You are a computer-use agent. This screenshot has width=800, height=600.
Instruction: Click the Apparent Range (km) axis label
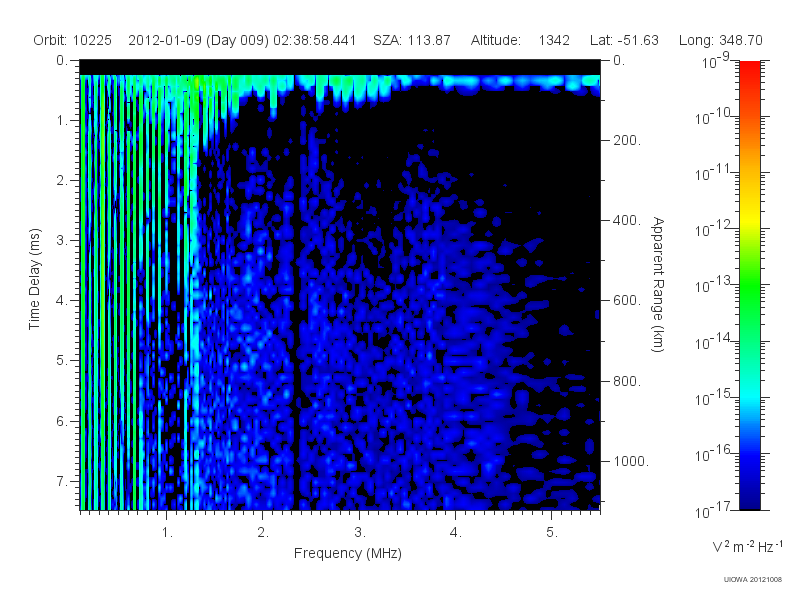(x=658, y=284)
